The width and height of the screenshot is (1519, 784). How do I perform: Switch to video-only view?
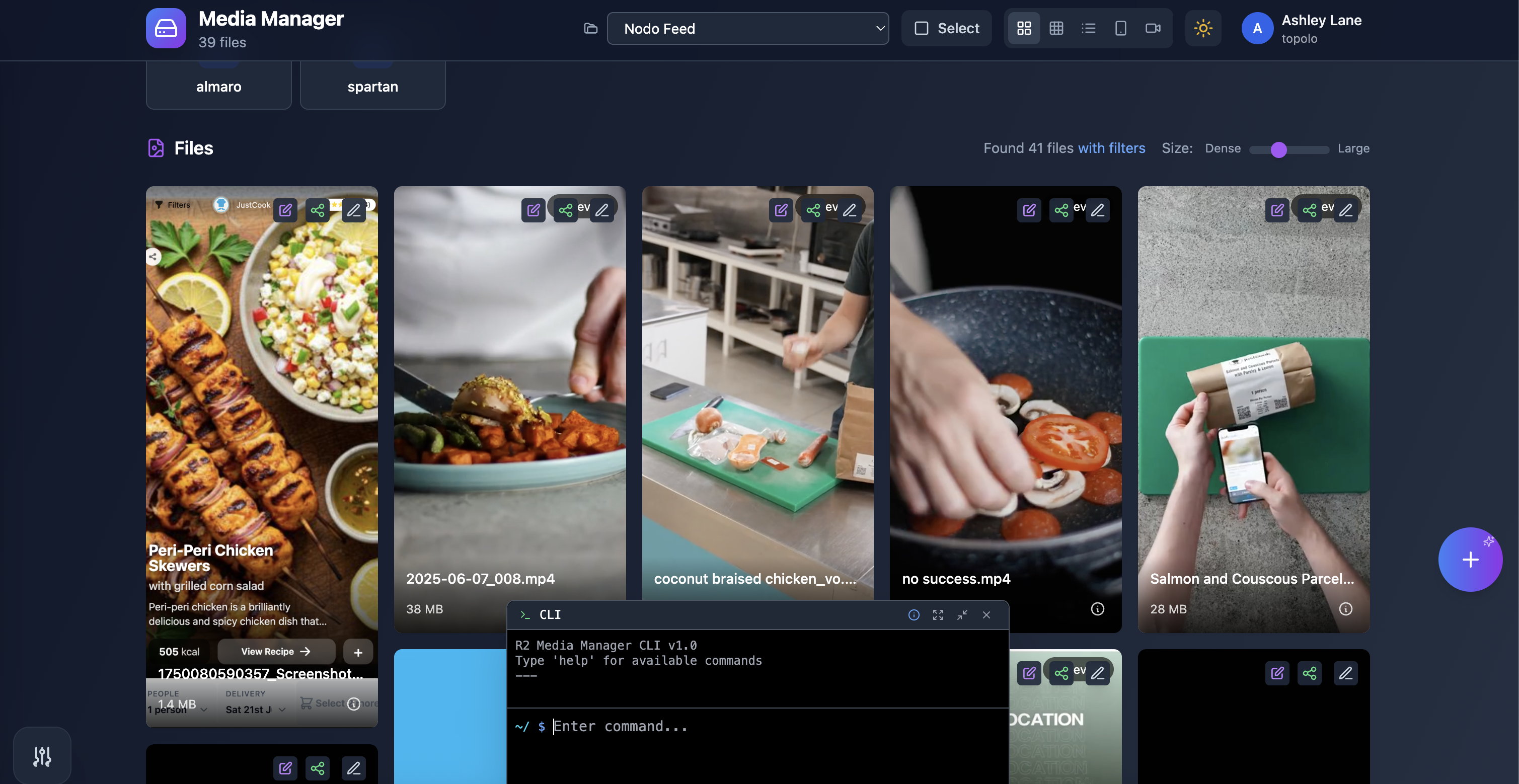[x=1153, y=28]
